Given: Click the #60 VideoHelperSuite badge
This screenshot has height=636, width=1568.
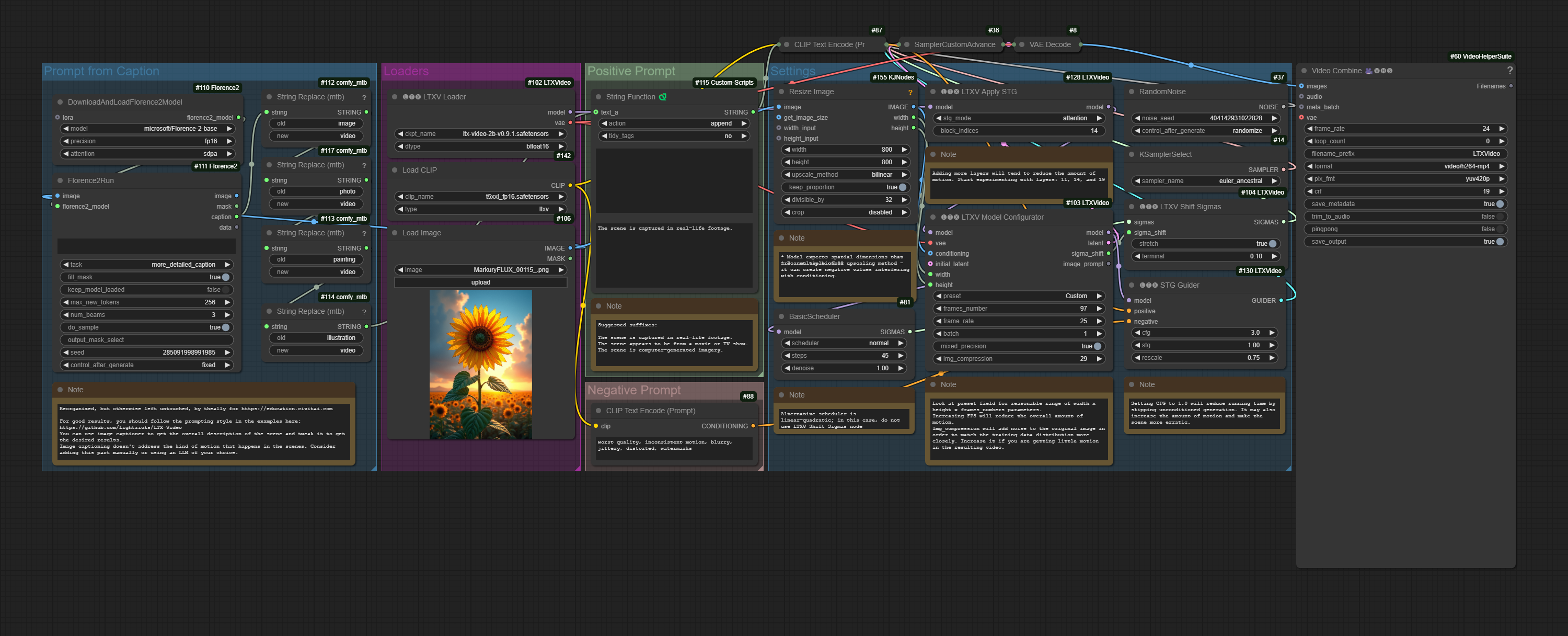Looking at the screenshot, I should [1480, 56].
